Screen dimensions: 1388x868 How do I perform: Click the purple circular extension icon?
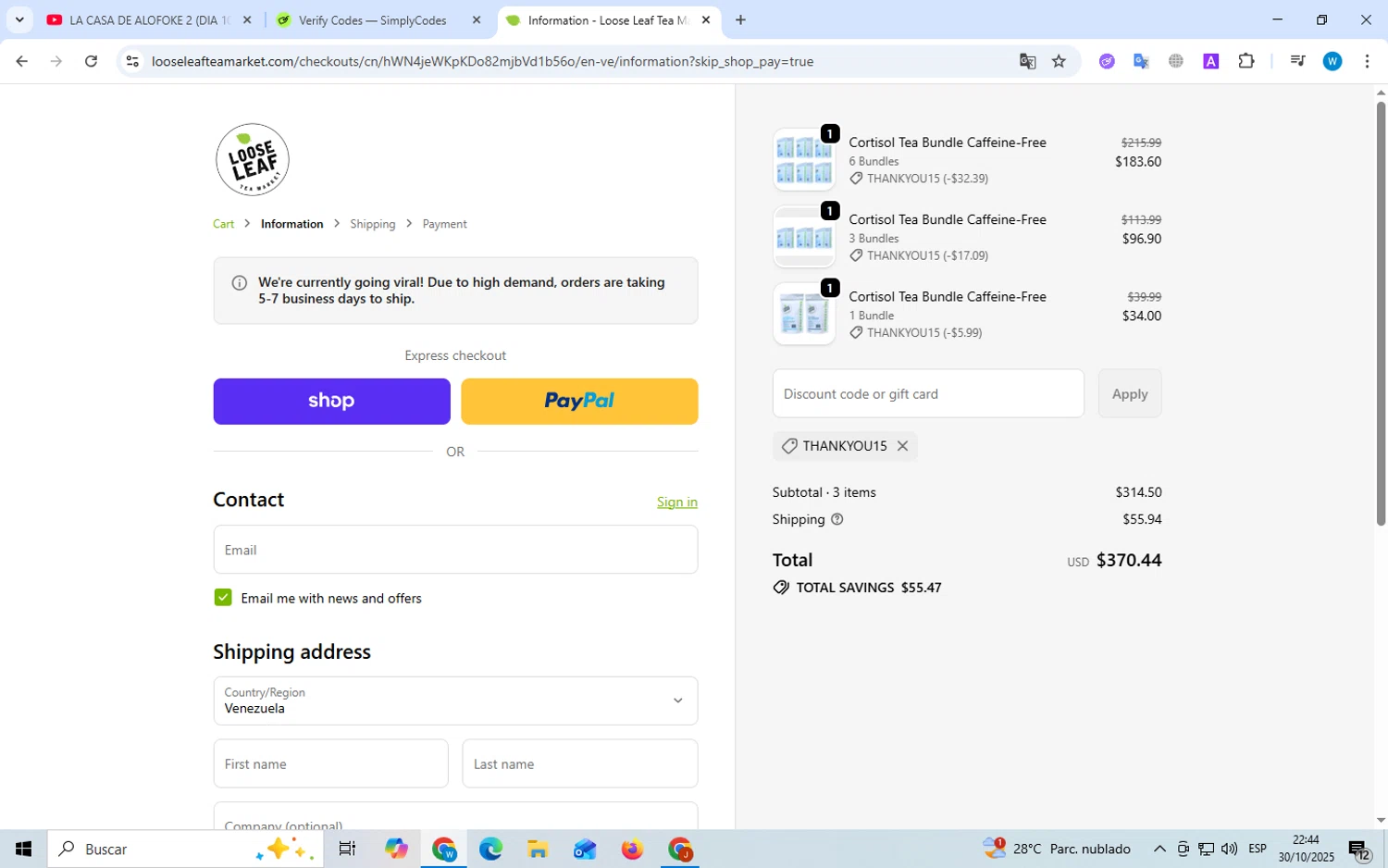click(x=1107, y=61)
